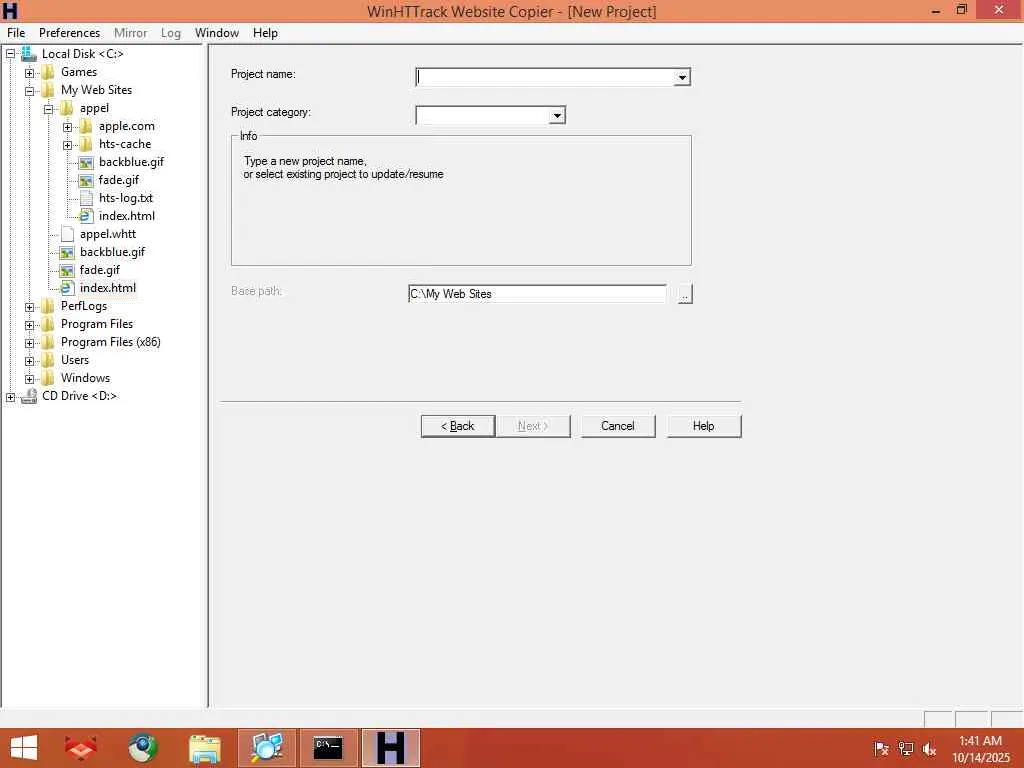
Task: Open the Help menu
Action: pyautogui.click(x=265, y=33)
